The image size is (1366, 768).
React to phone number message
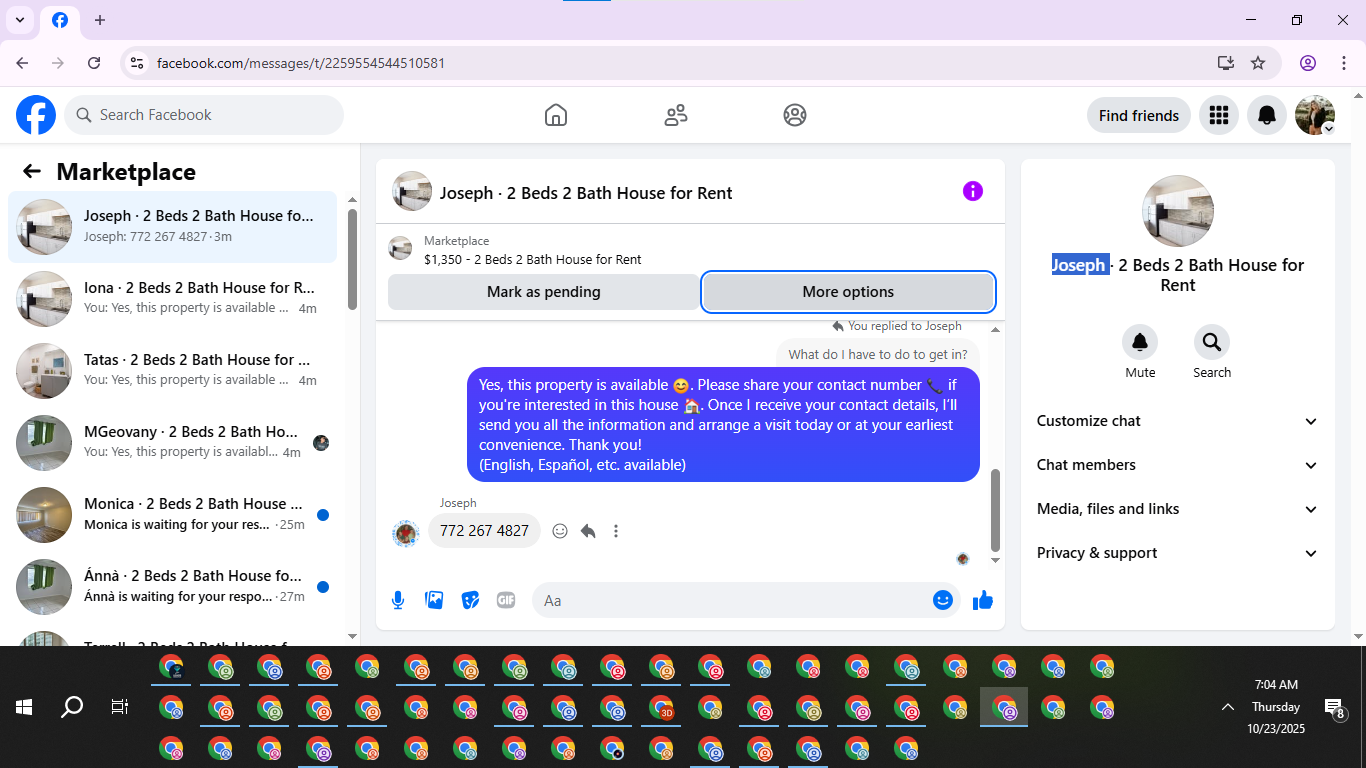[560, 531]
